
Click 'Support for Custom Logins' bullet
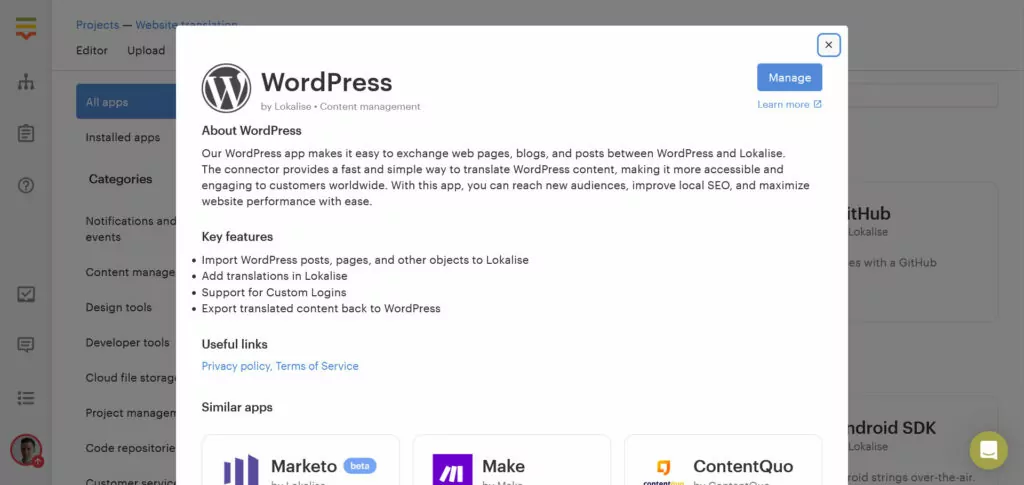pos(274,292)
